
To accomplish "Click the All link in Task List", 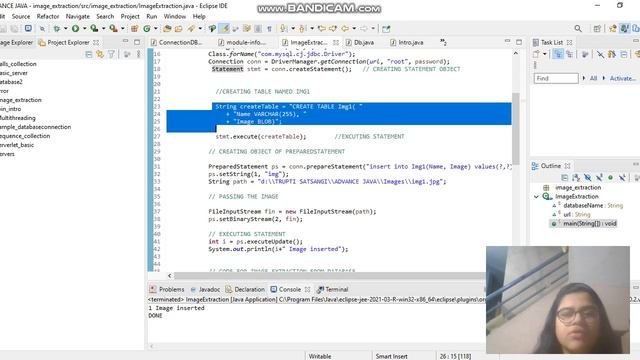I will 593,78.
